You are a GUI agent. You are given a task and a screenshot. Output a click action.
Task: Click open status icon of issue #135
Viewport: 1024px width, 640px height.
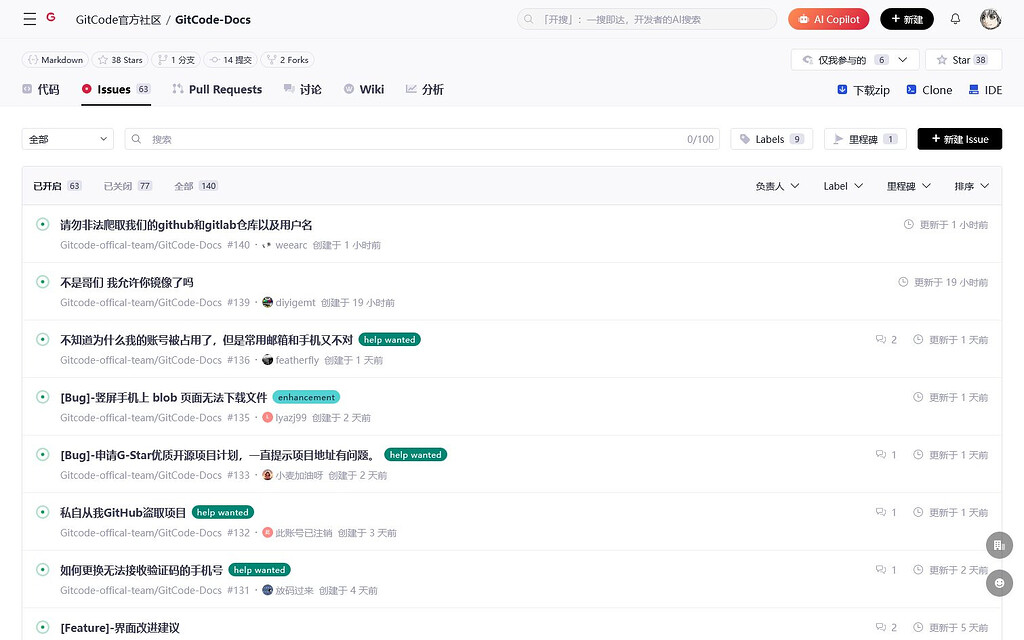click(42, 397)
